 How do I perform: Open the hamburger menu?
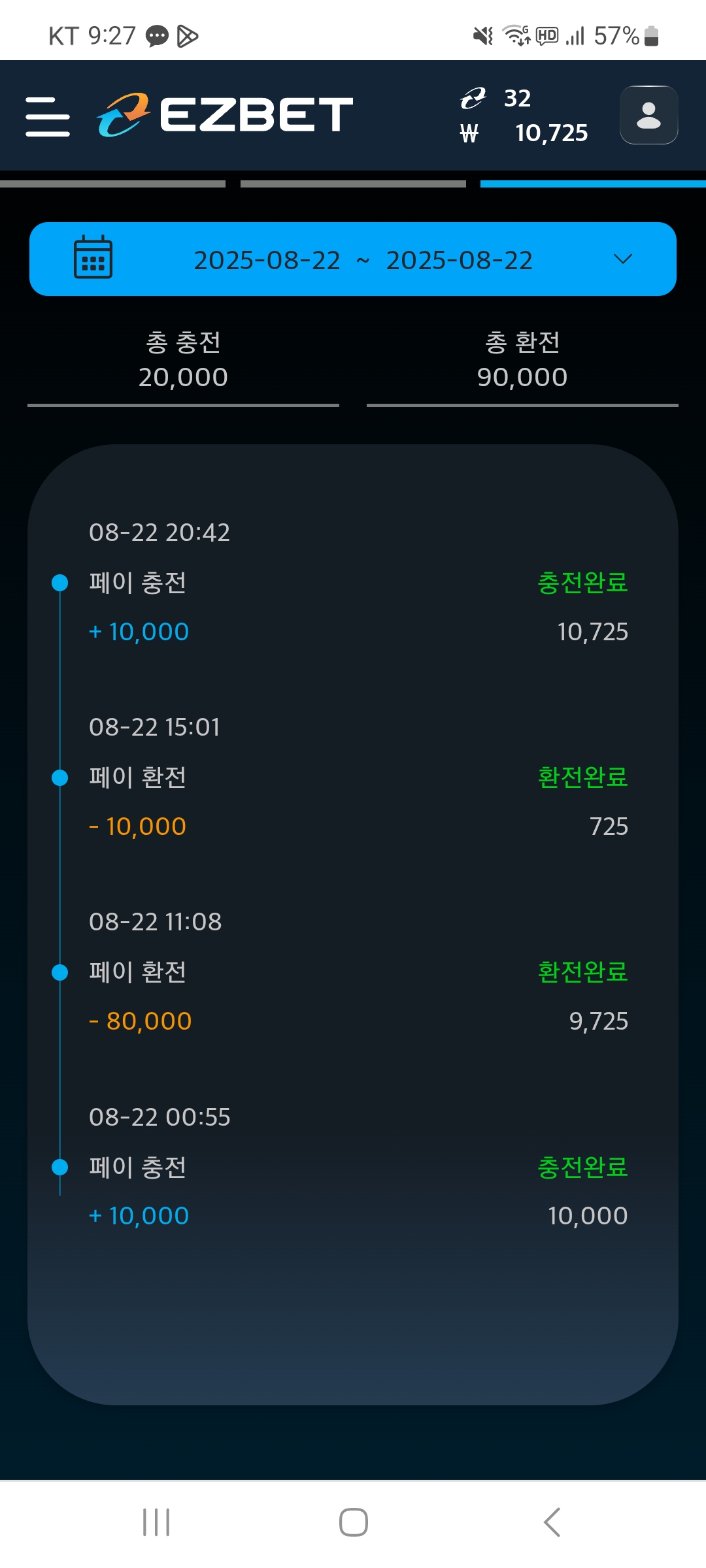(x=48, y=116)
